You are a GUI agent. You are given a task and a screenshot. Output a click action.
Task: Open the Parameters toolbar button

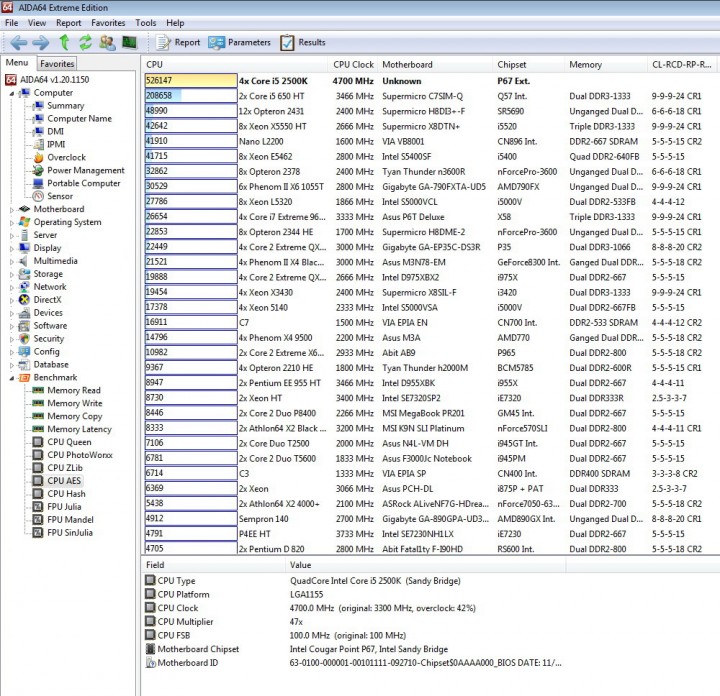point(239,43)
